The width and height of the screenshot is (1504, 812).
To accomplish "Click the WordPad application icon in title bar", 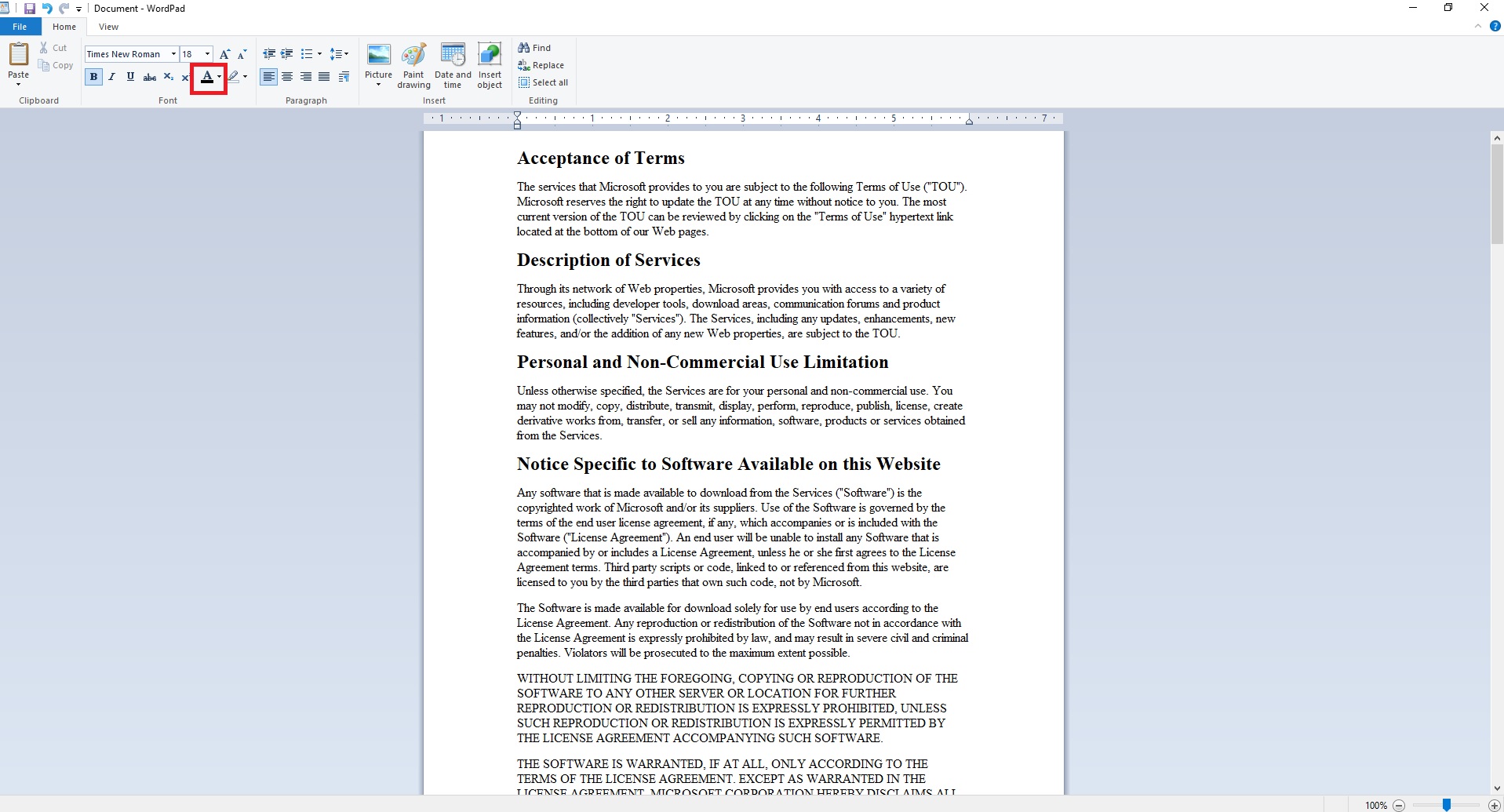I will 4,9.
